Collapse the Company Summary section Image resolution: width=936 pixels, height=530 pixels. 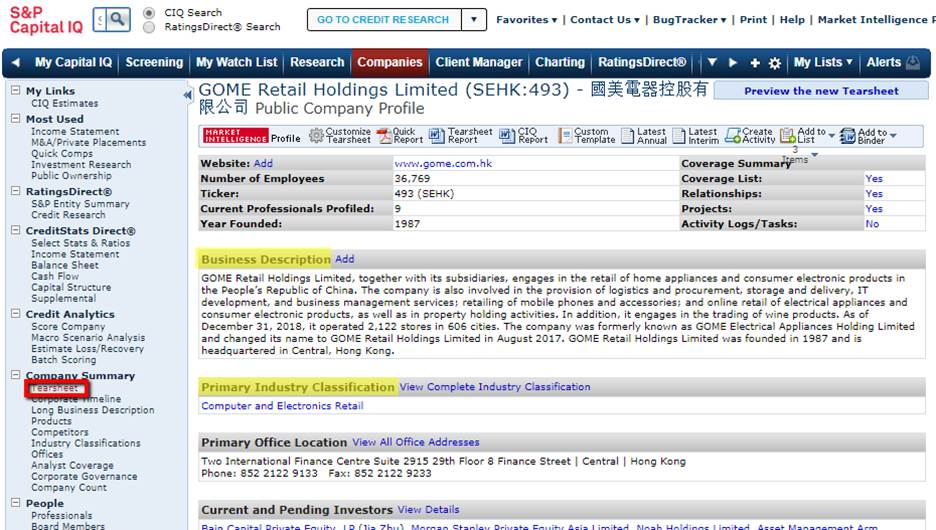(x=16, y=375)
